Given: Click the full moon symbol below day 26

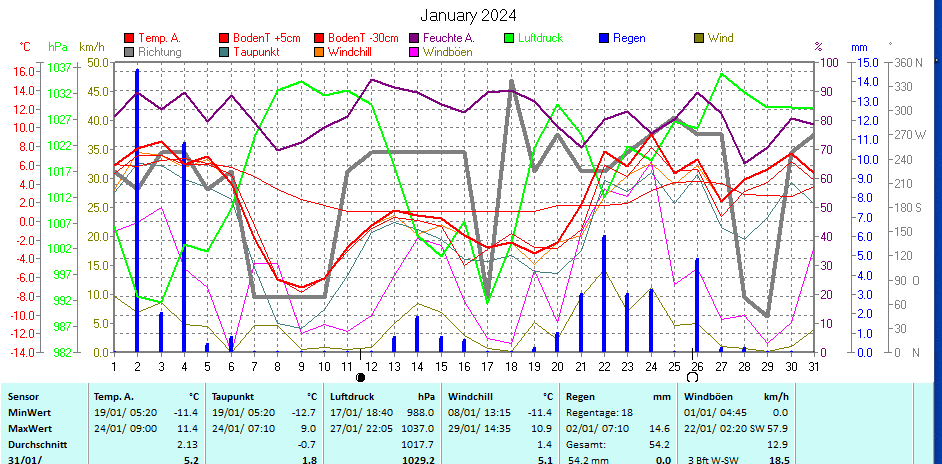Looking at the screenshot, I should tap(692, 377).
